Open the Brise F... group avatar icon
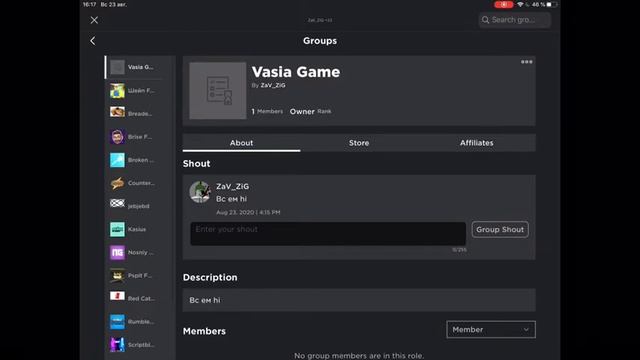 [x=117, y=137]
